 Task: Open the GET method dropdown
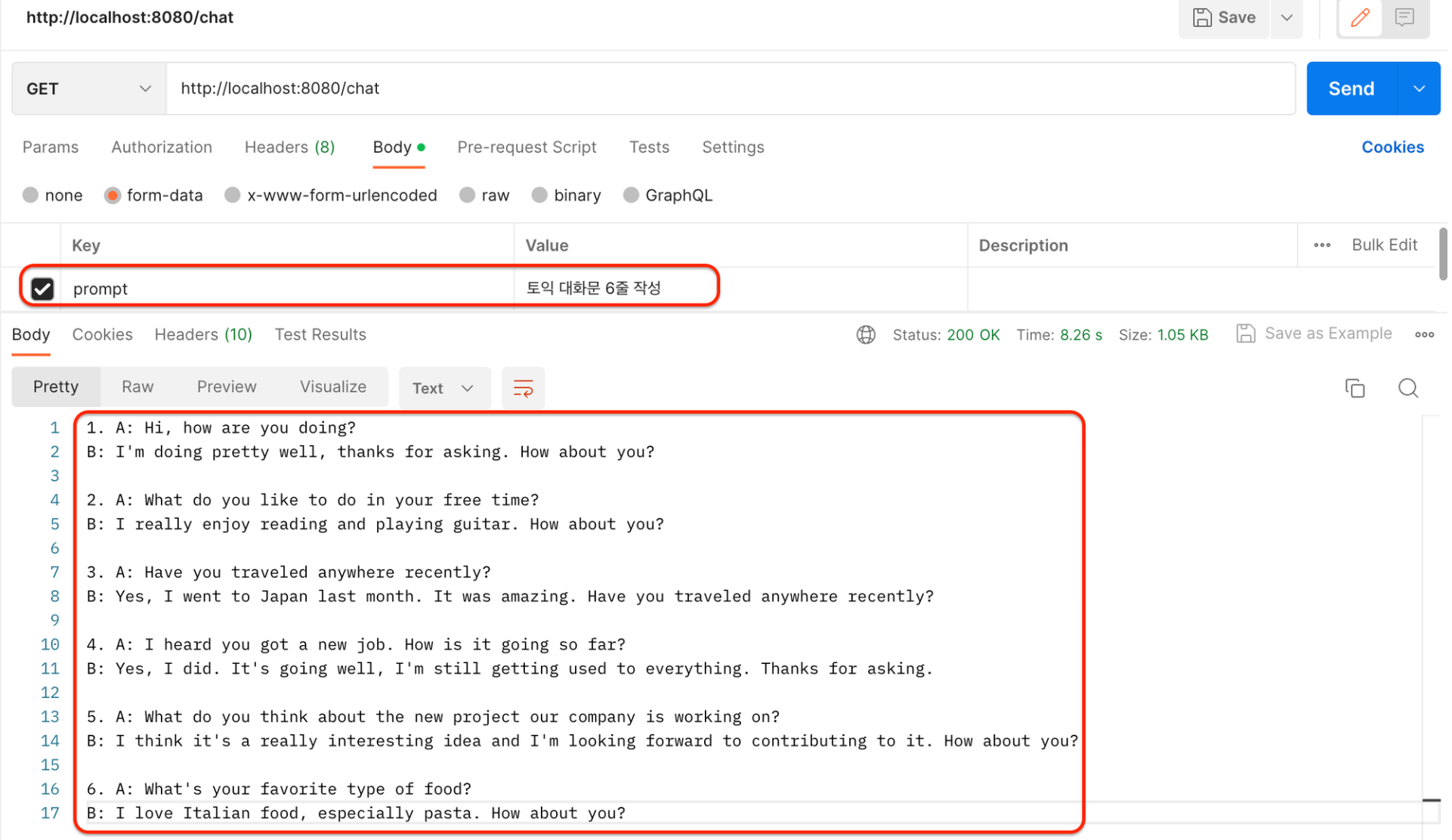pyautogui.click(x=89, y=89)
